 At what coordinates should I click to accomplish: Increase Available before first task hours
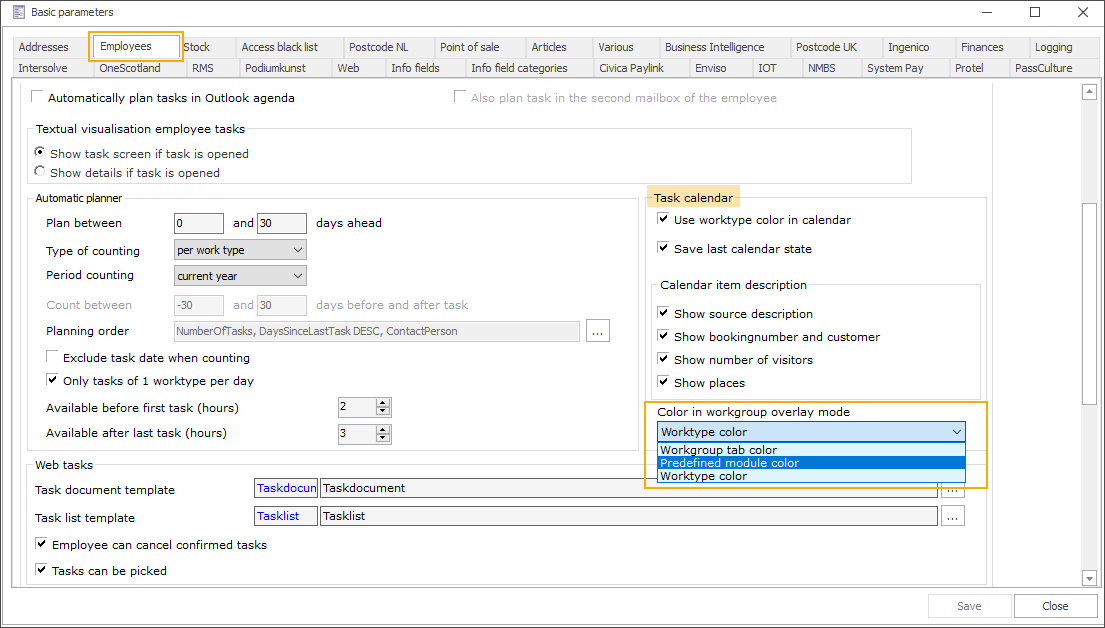(383, 403)
